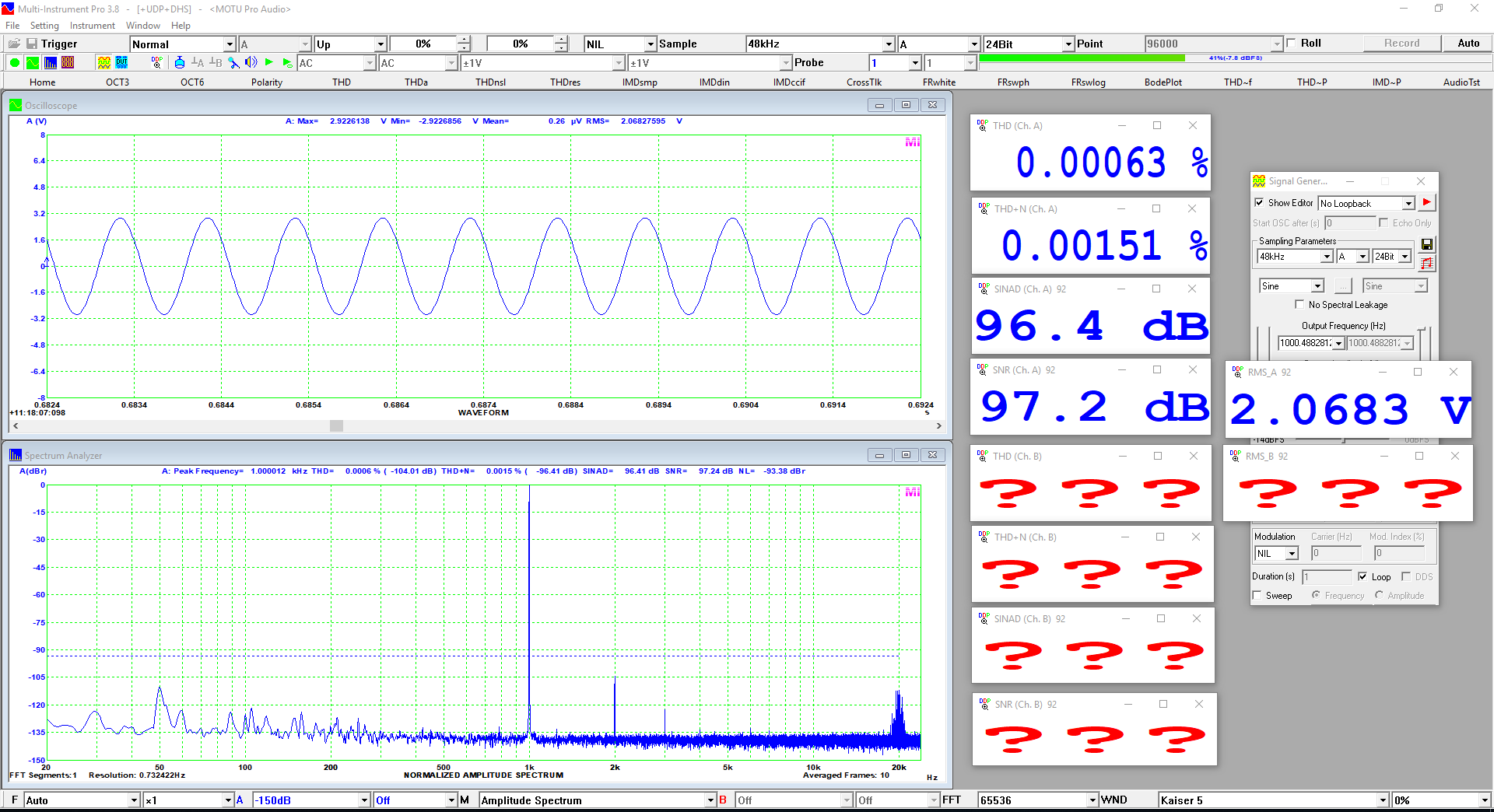The image size is (1494, 812).
Task: Click the Signal Generator window title icon
Action: [1259, 181]
